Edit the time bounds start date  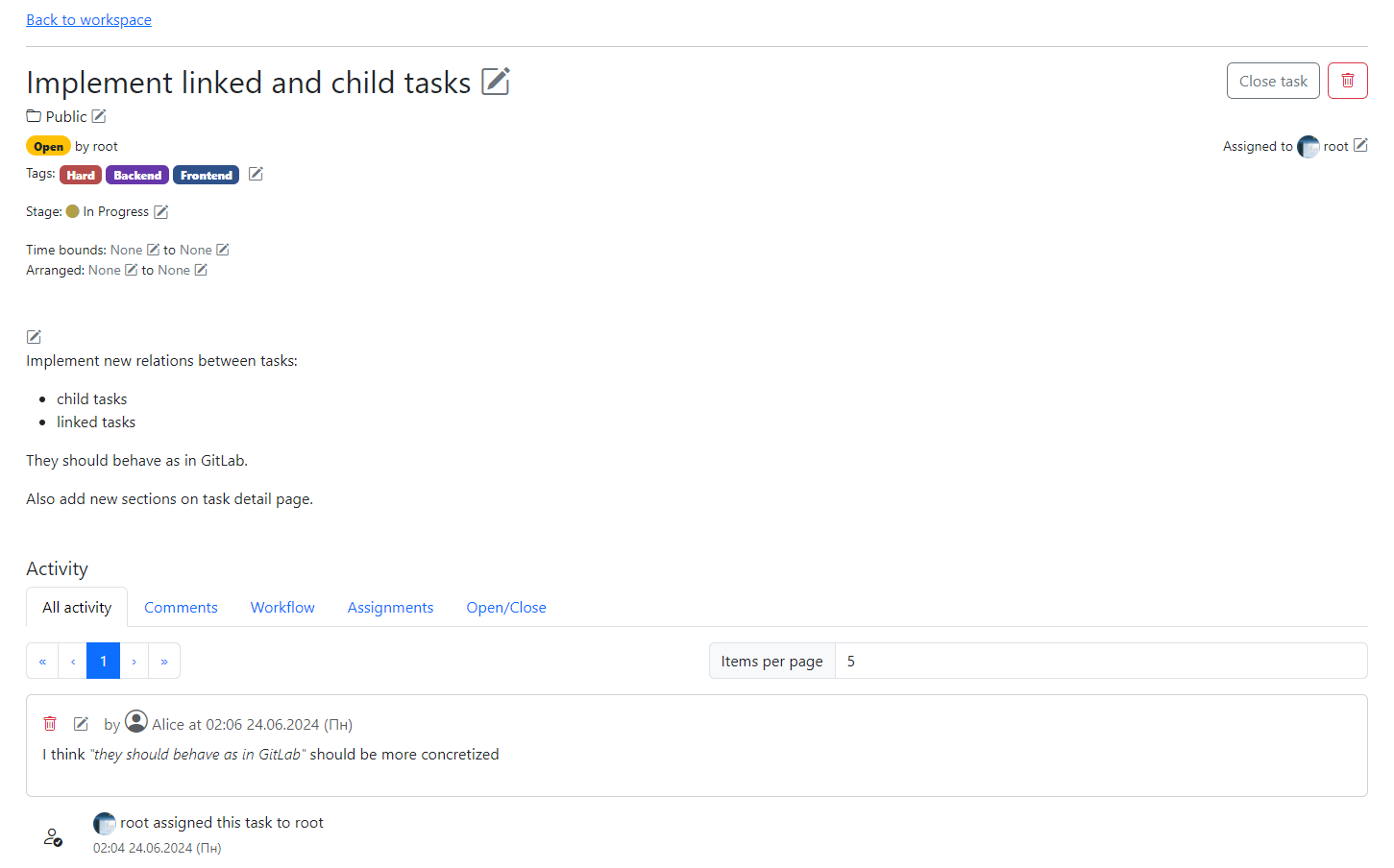pyautogui.click(x=153, y=250)
